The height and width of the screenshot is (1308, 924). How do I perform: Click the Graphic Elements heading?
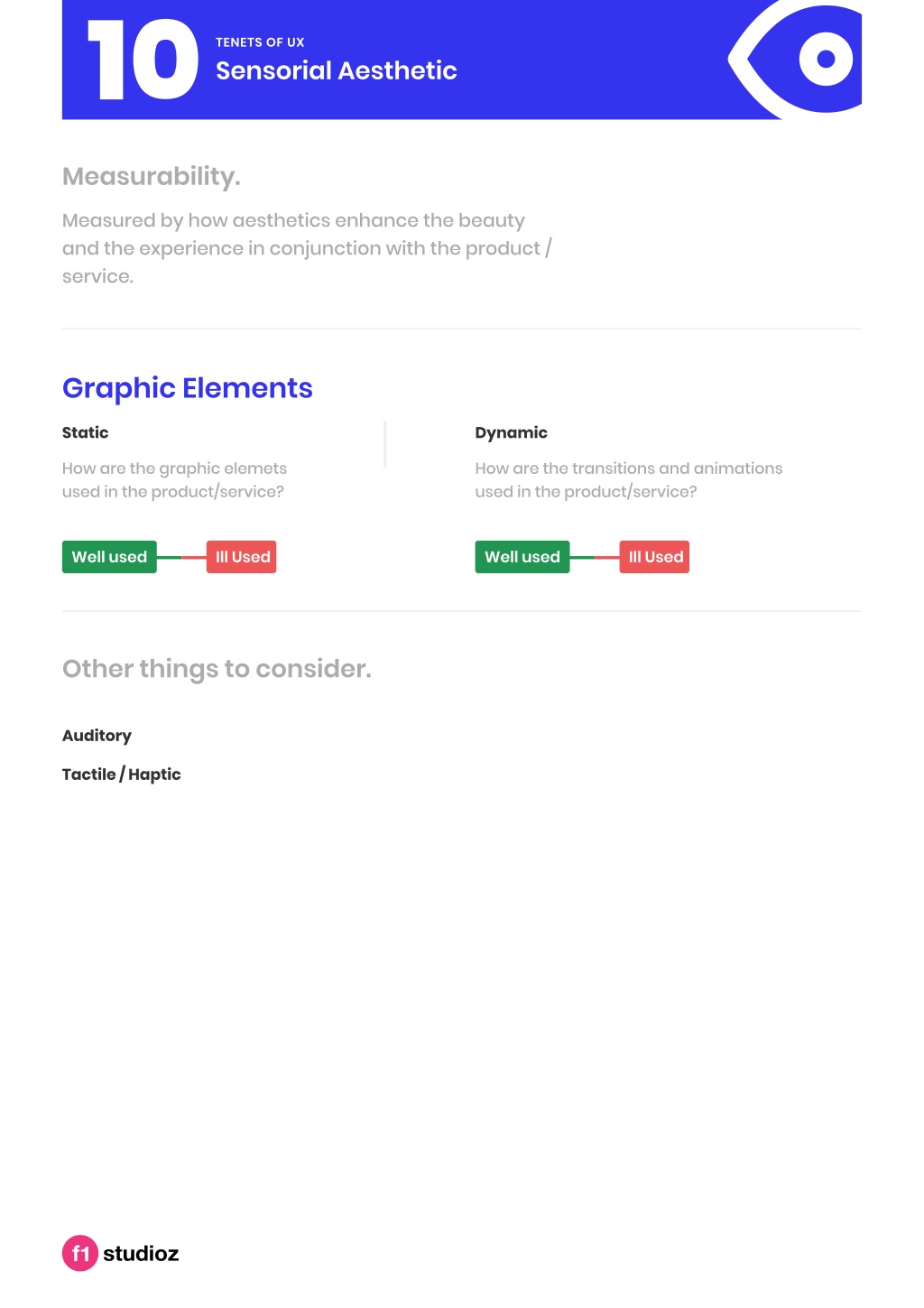[188, 388]
